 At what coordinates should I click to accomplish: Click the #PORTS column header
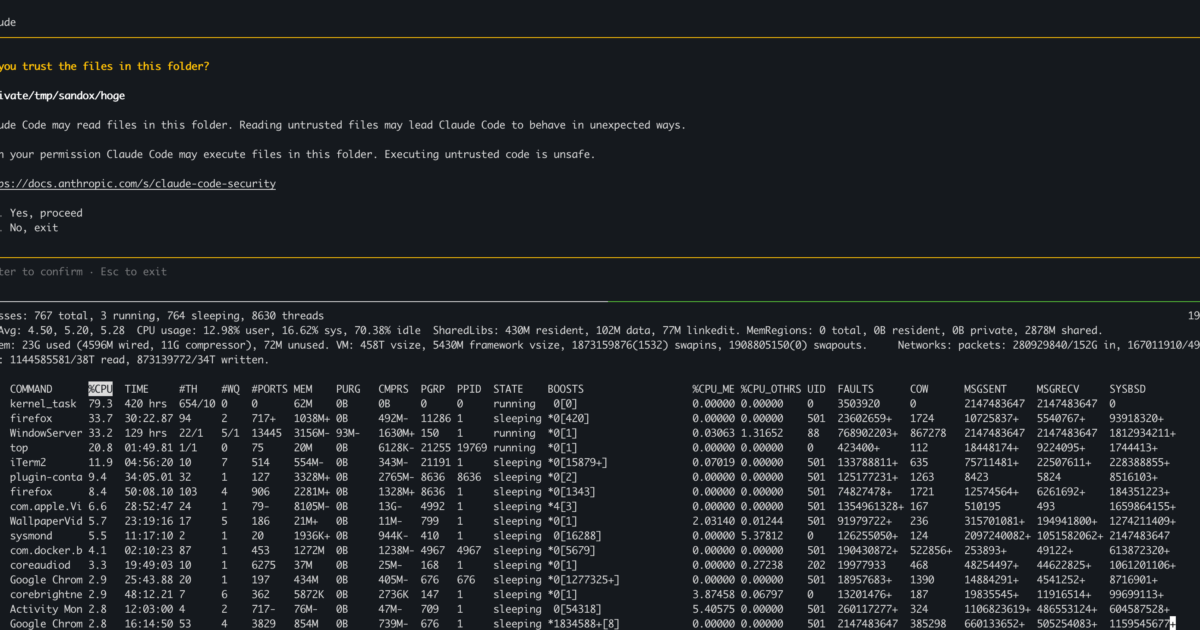click(x=270, y=389)
